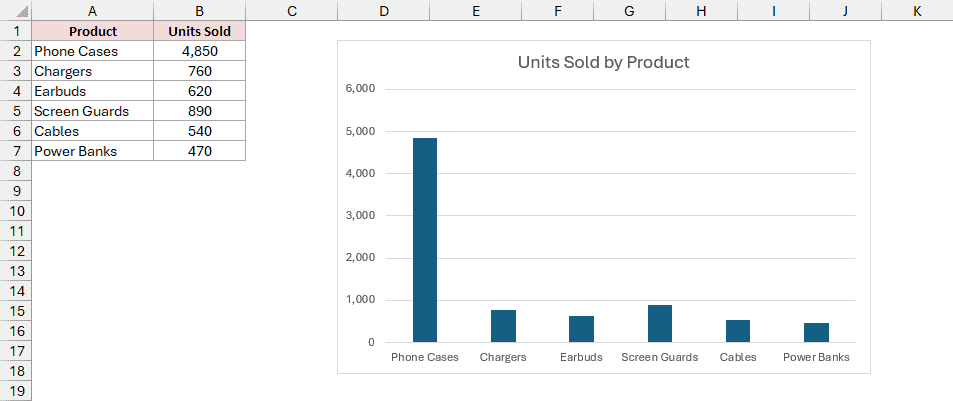The width and height of the screenshot is (953, 401).
Task: Click the Units Sold header cell
Action: pyautogui.click(x=199, y=31)
